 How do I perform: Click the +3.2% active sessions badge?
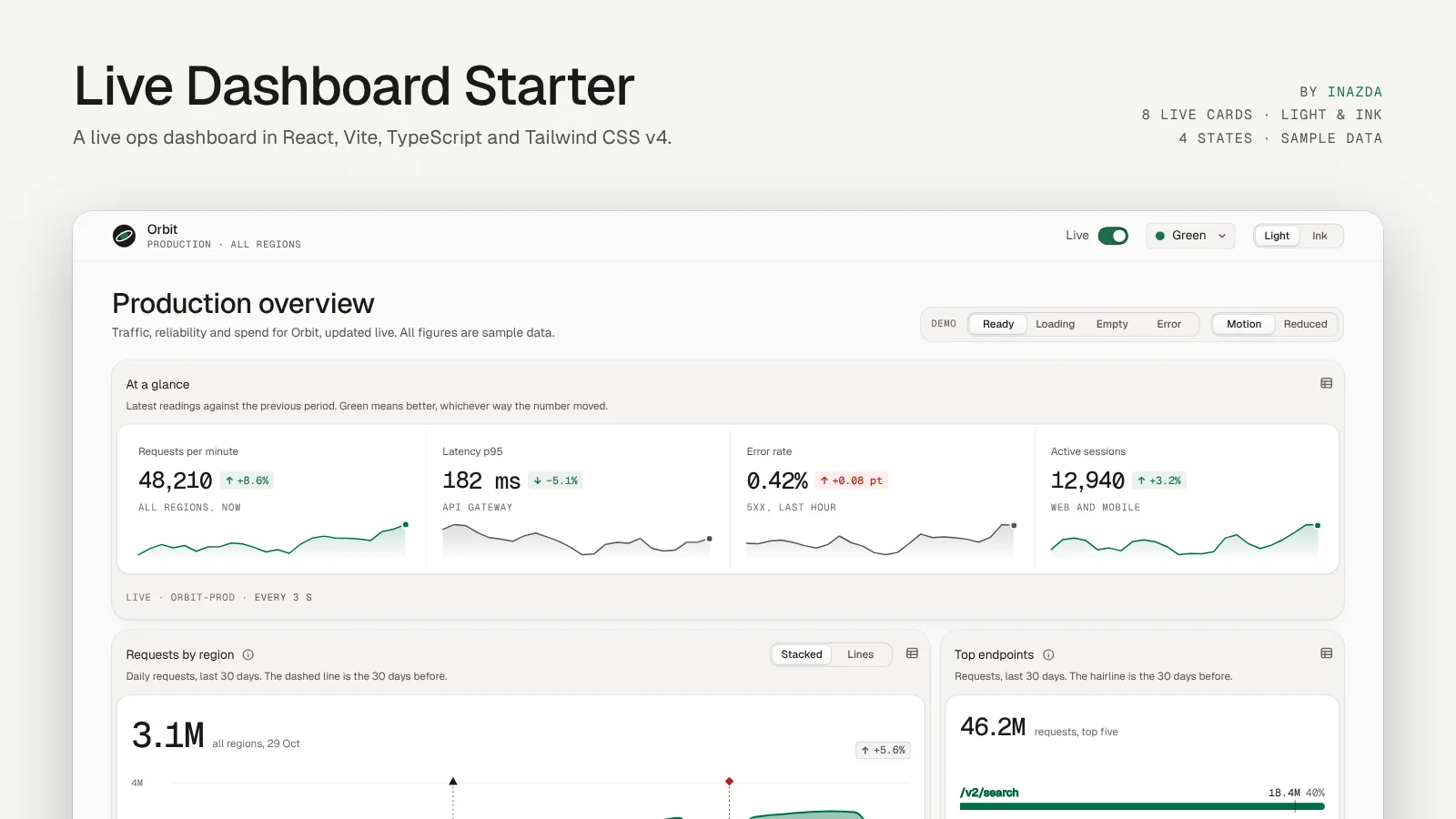pyautogui.click(x=1160, y=480)
